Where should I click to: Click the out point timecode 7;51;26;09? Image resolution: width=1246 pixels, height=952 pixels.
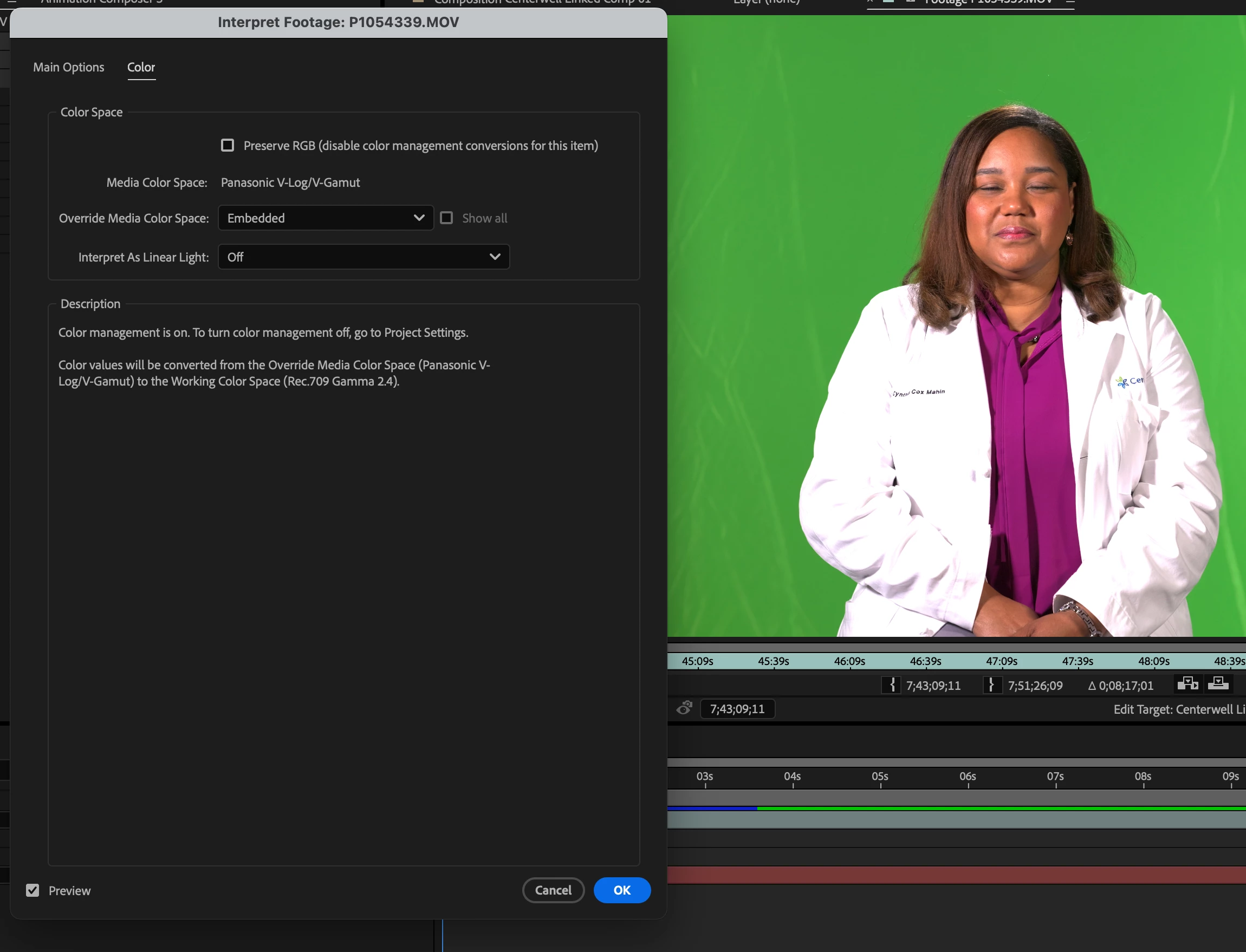point(1035,686)
